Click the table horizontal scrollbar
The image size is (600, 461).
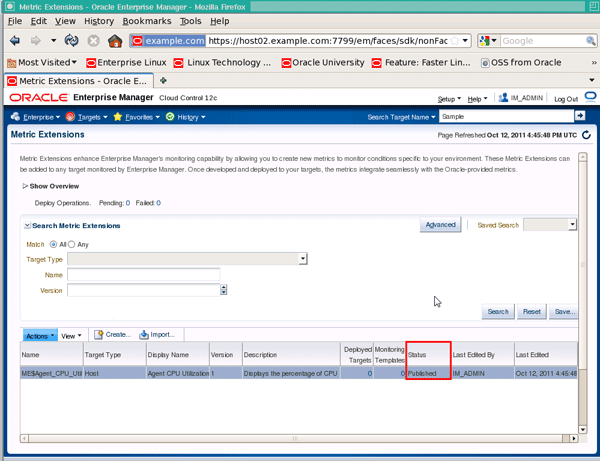click(295, 438)
